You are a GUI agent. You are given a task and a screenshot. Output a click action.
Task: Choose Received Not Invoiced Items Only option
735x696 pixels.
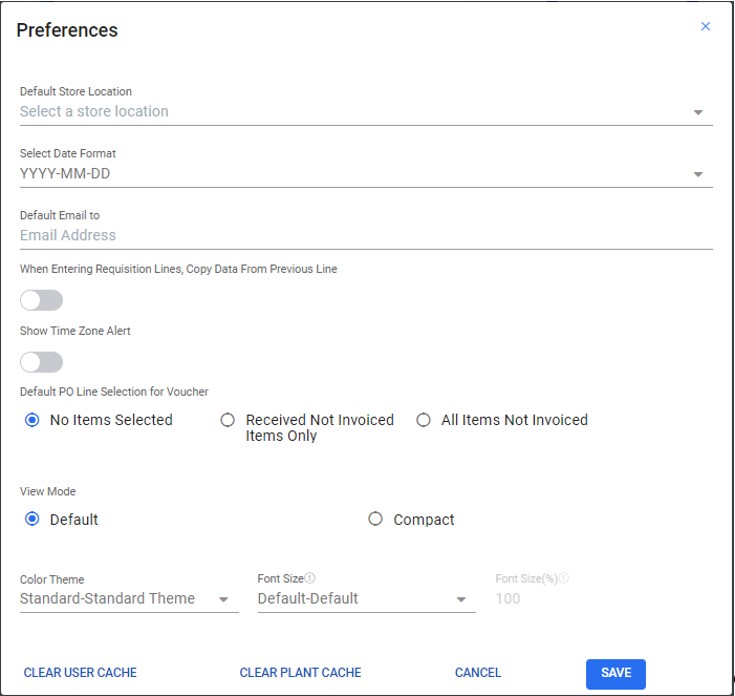click(x=228, y=421)
